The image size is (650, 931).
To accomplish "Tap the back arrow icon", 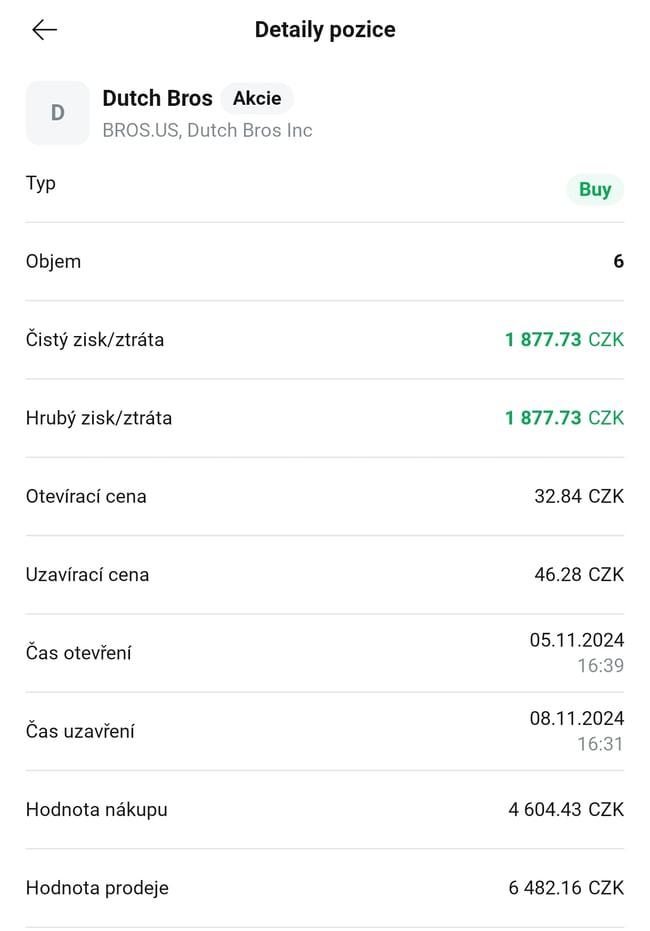I will tap(45, 30).
